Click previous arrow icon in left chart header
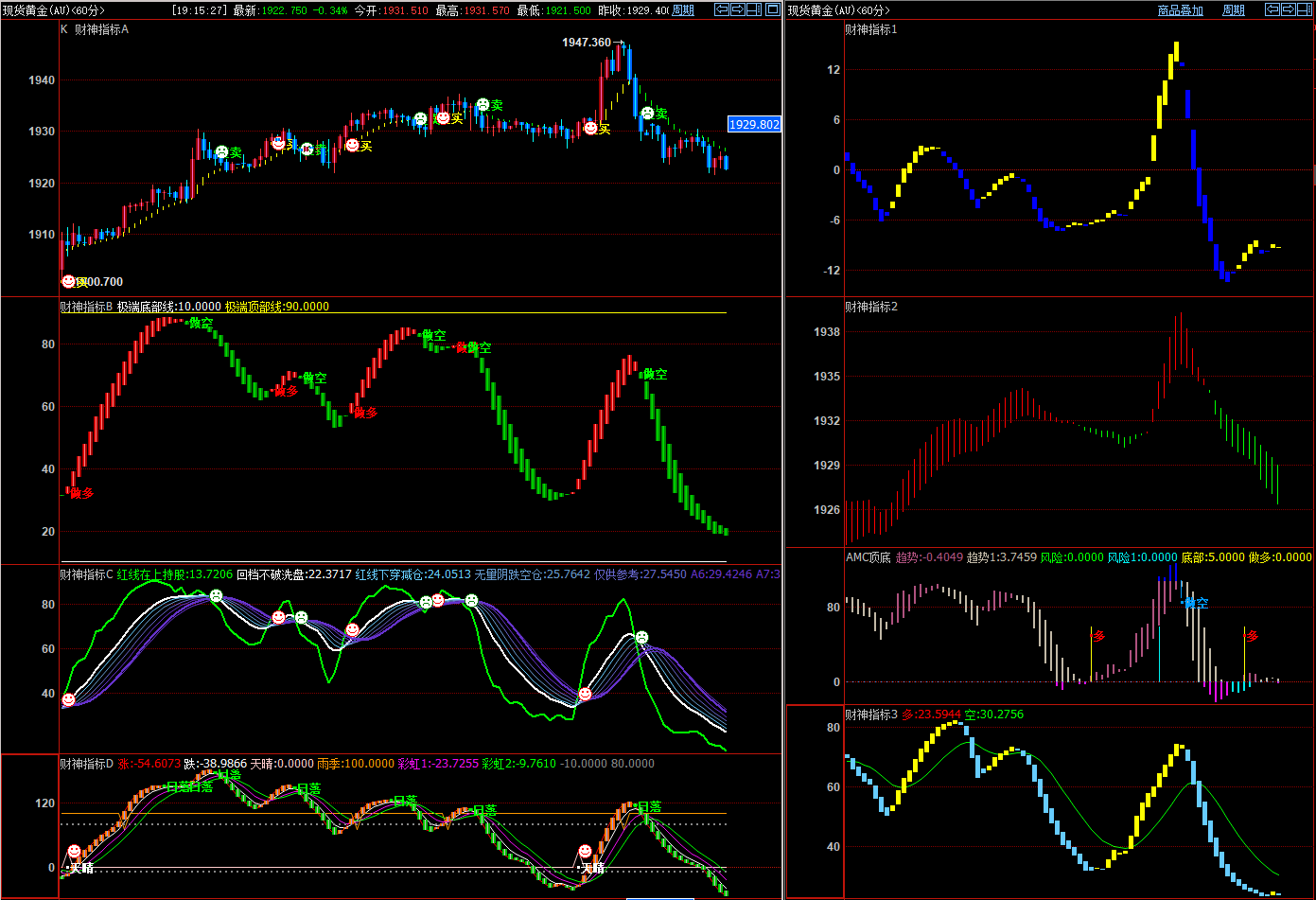 [722, 9]
